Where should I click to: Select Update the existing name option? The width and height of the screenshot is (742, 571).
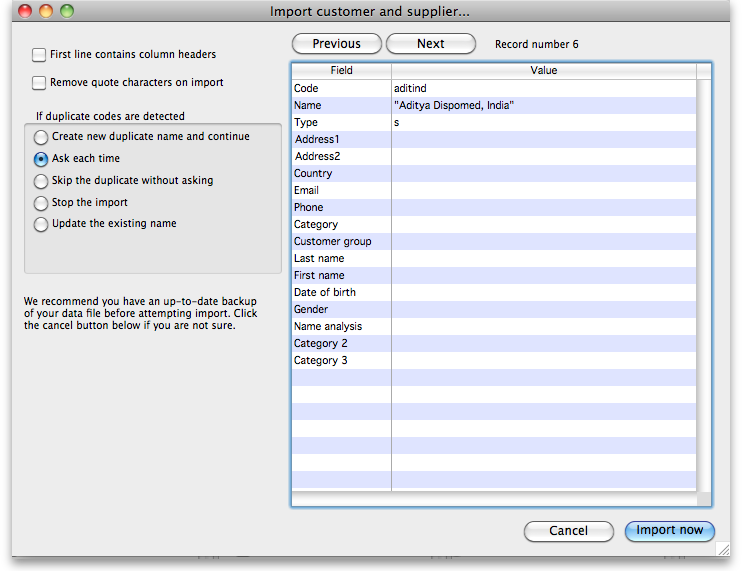pyautogui.click(x=41, y=224)
